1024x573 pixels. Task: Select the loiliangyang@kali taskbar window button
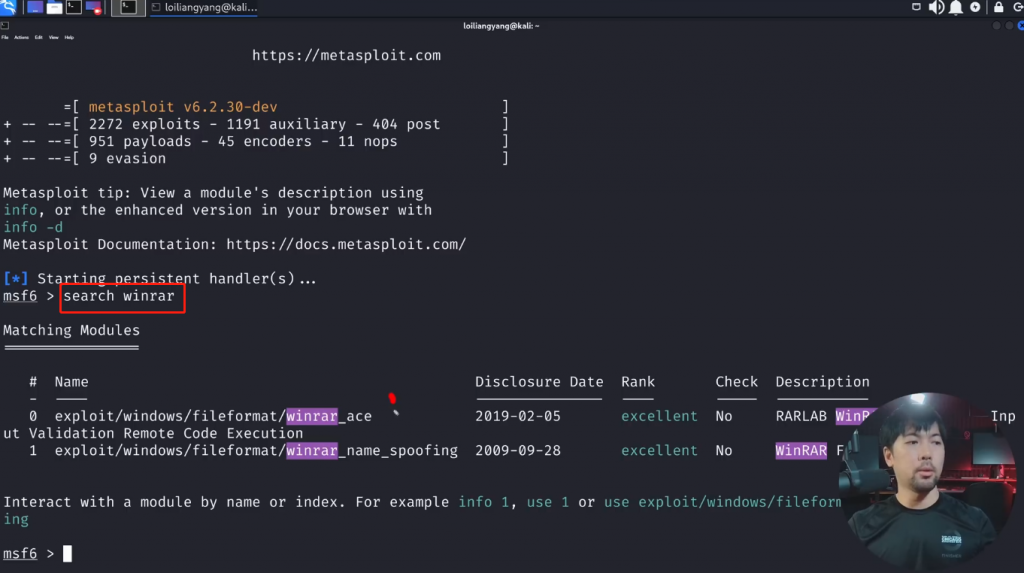(x=205, y=8)
